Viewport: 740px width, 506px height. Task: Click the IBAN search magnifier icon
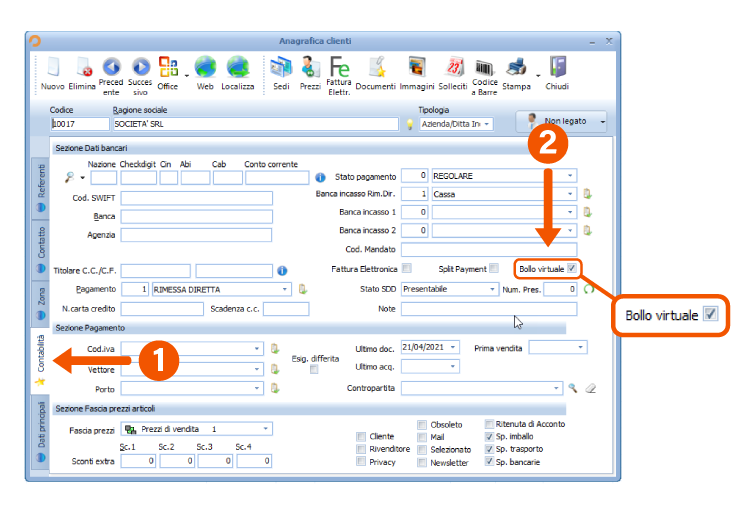coord(69,177)
